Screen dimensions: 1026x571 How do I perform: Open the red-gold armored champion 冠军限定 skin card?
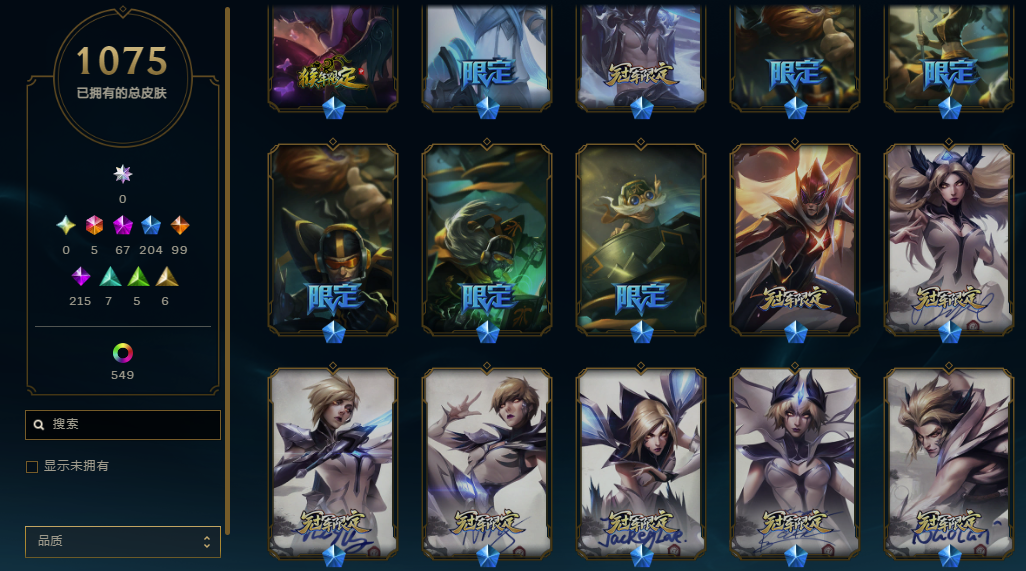794,239
